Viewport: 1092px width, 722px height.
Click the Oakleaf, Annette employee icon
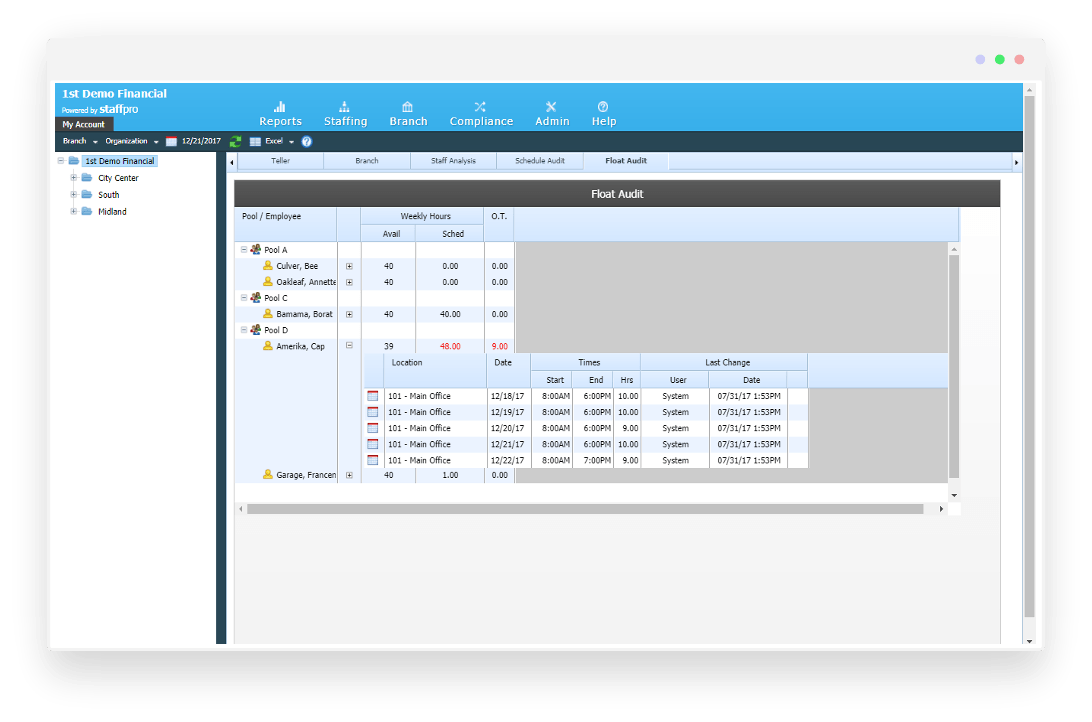(267, 281)
